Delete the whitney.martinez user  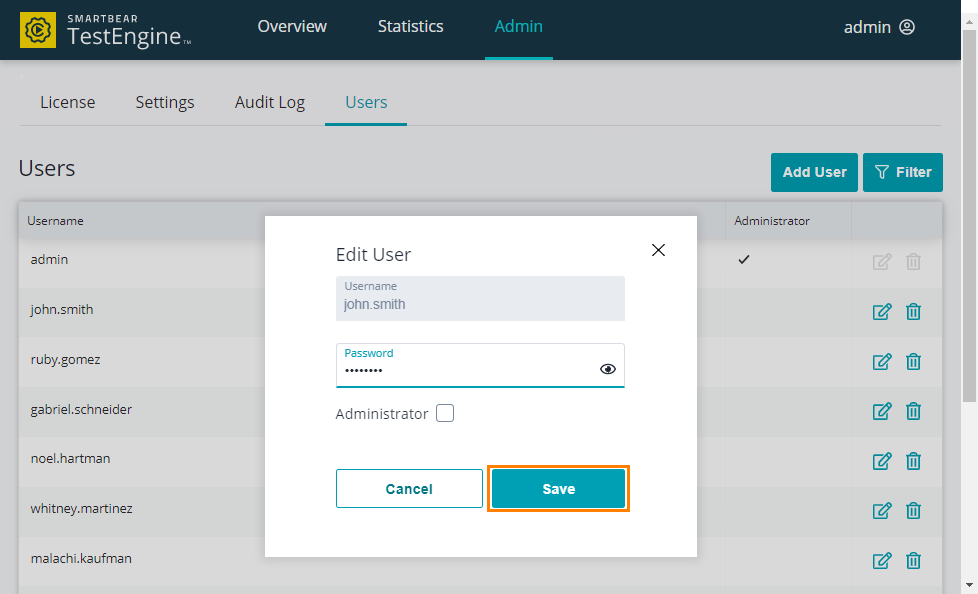[913, 510]
